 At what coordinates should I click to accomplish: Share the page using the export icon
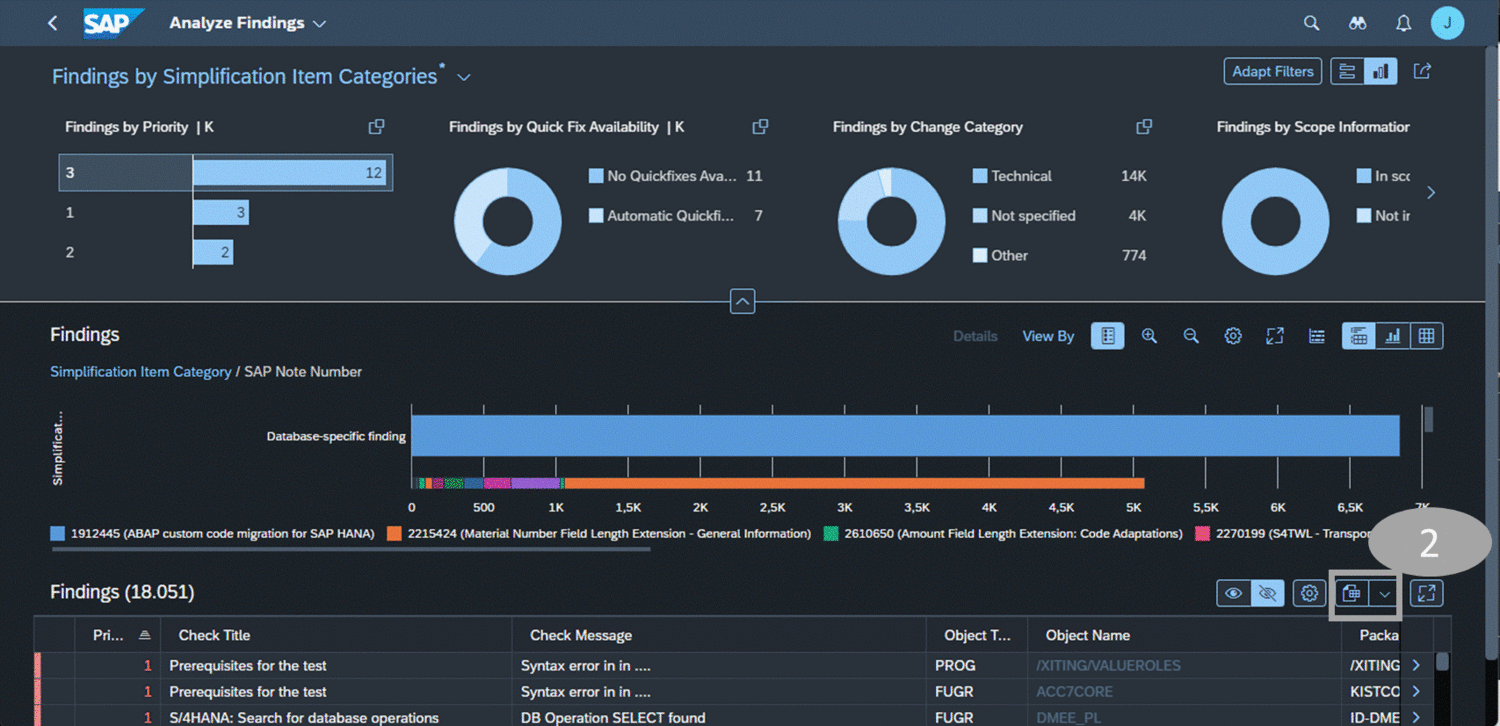tap(1422, 71)
